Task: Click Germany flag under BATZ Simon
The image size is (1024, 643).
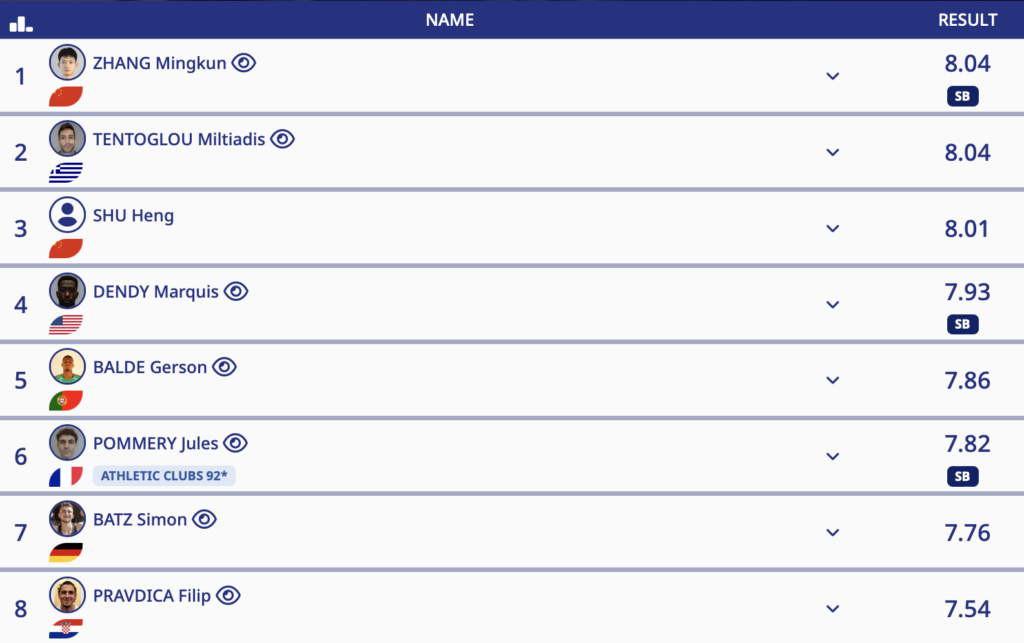Action: [x=66, y=553]
